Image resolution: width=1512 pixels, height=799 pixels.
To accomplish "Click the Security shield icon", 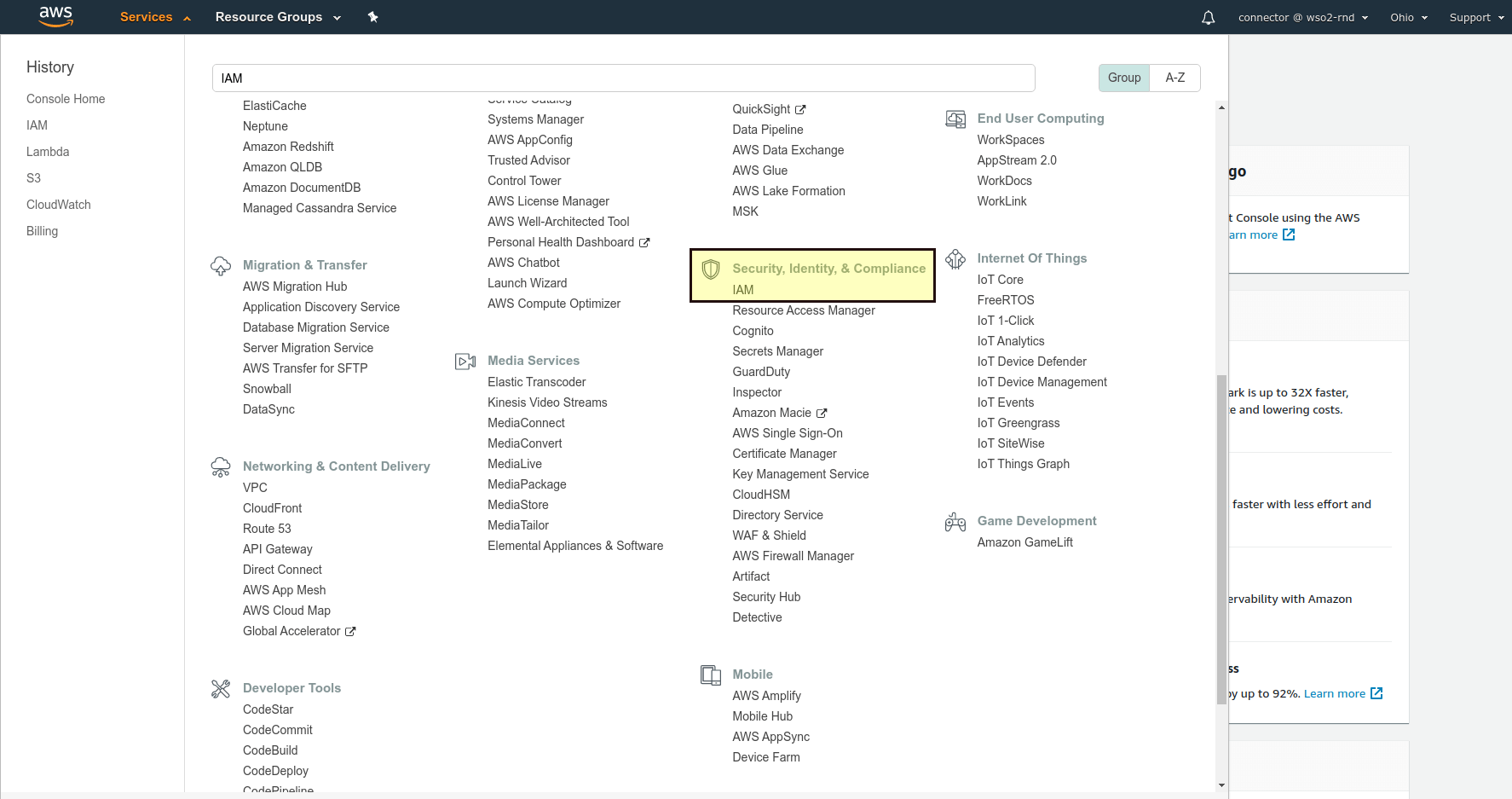I will (711, 269).
